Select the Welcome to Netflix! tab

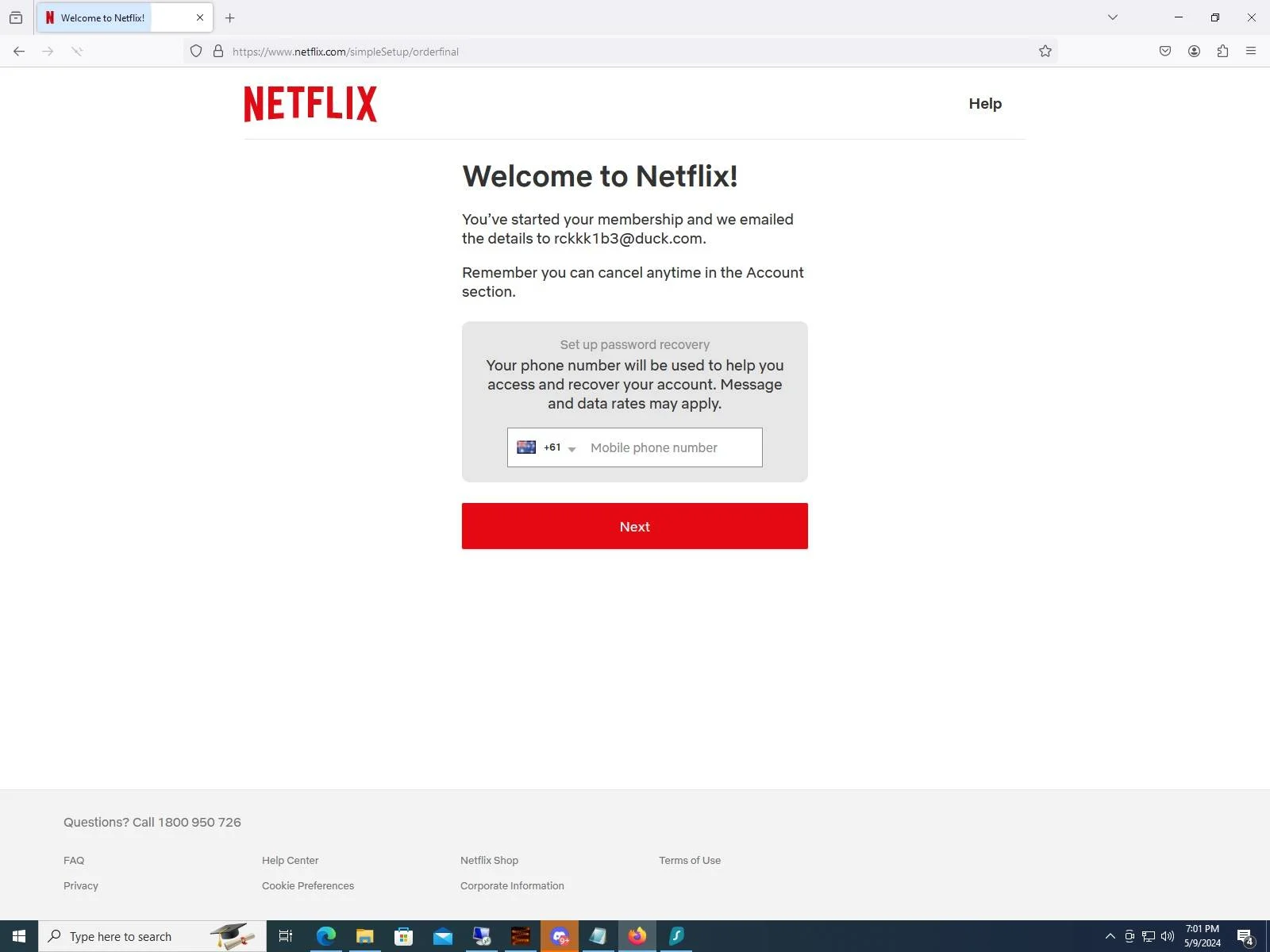[x=125, y=17]
